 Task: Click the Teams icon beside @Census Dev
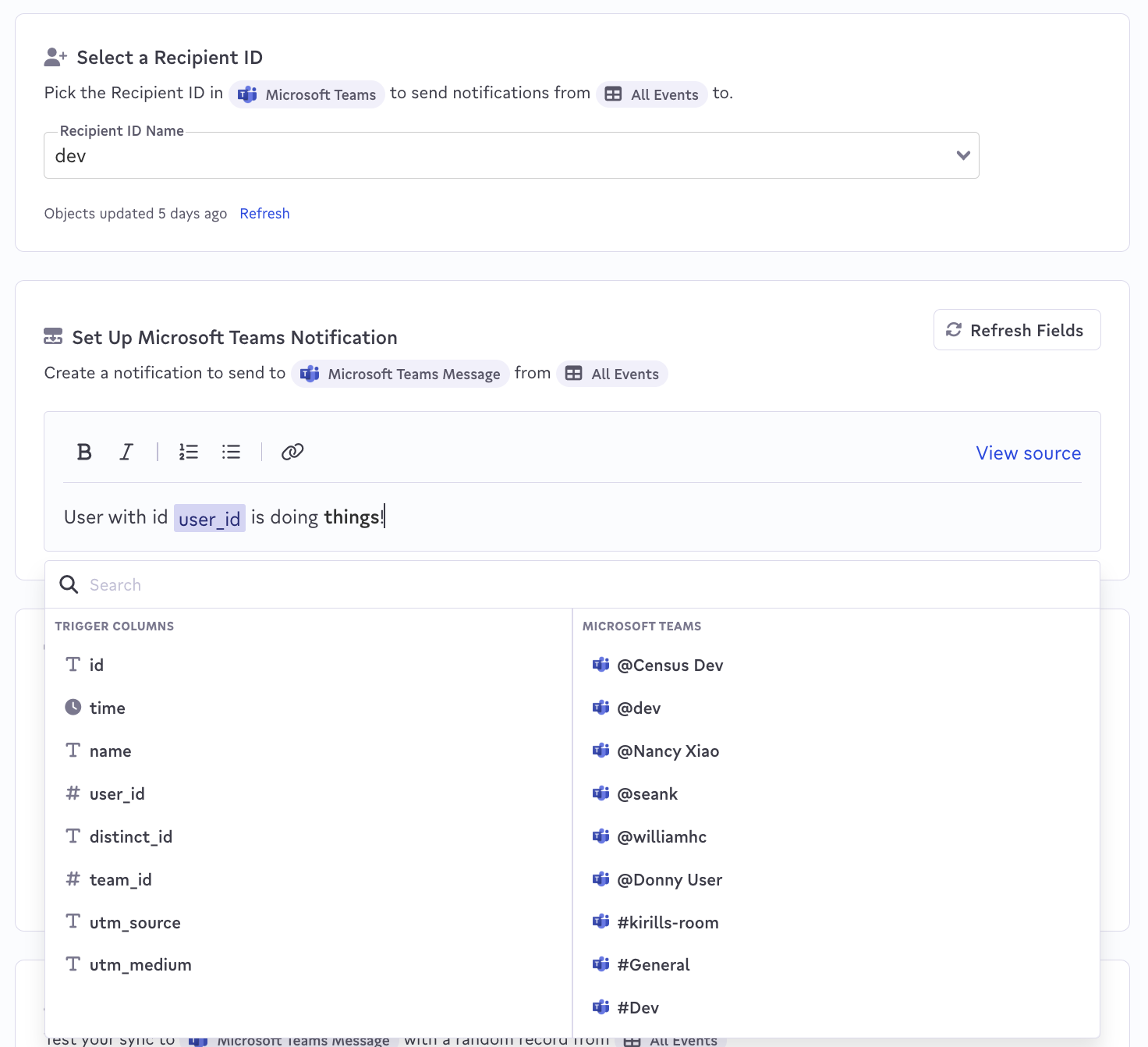(601, 665)
